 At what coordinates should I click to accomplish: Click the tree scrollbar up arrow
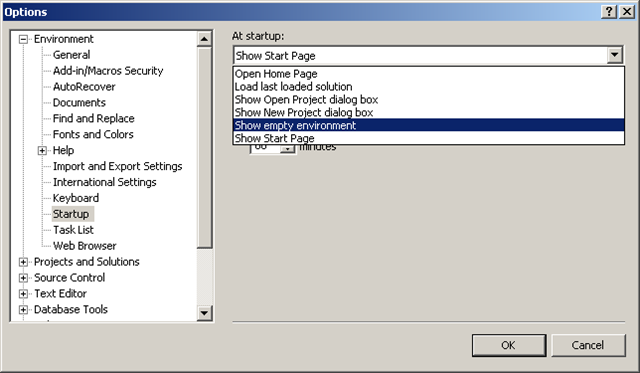coord(204,39)
